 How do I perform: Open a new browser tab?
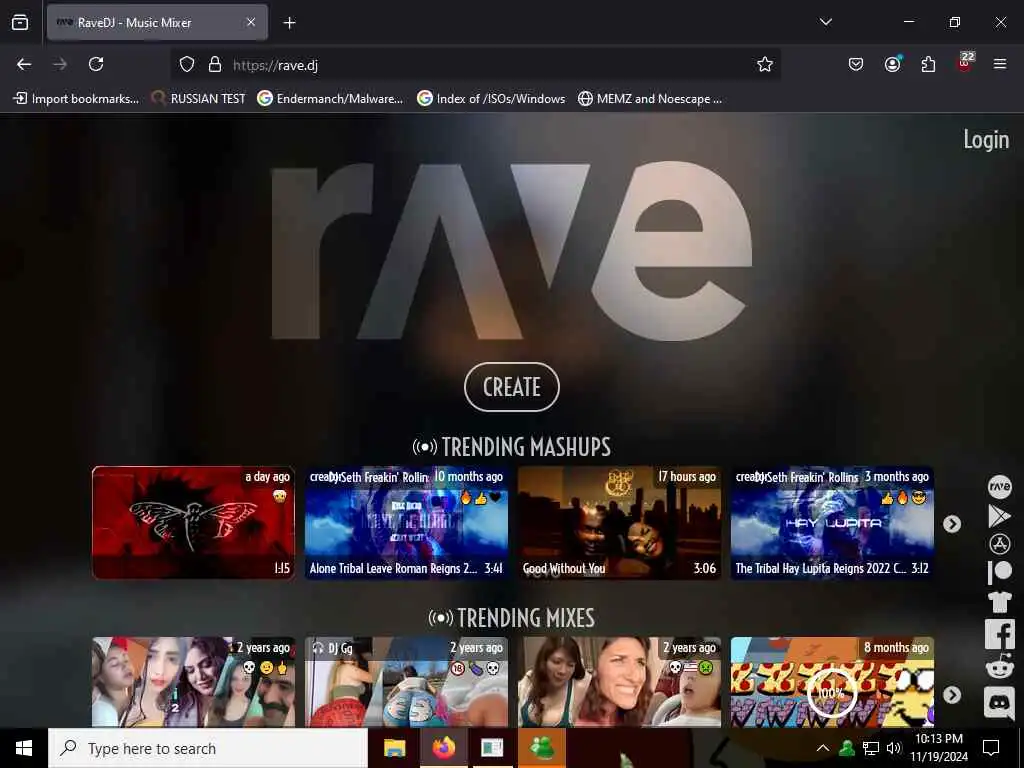point(289,23)
